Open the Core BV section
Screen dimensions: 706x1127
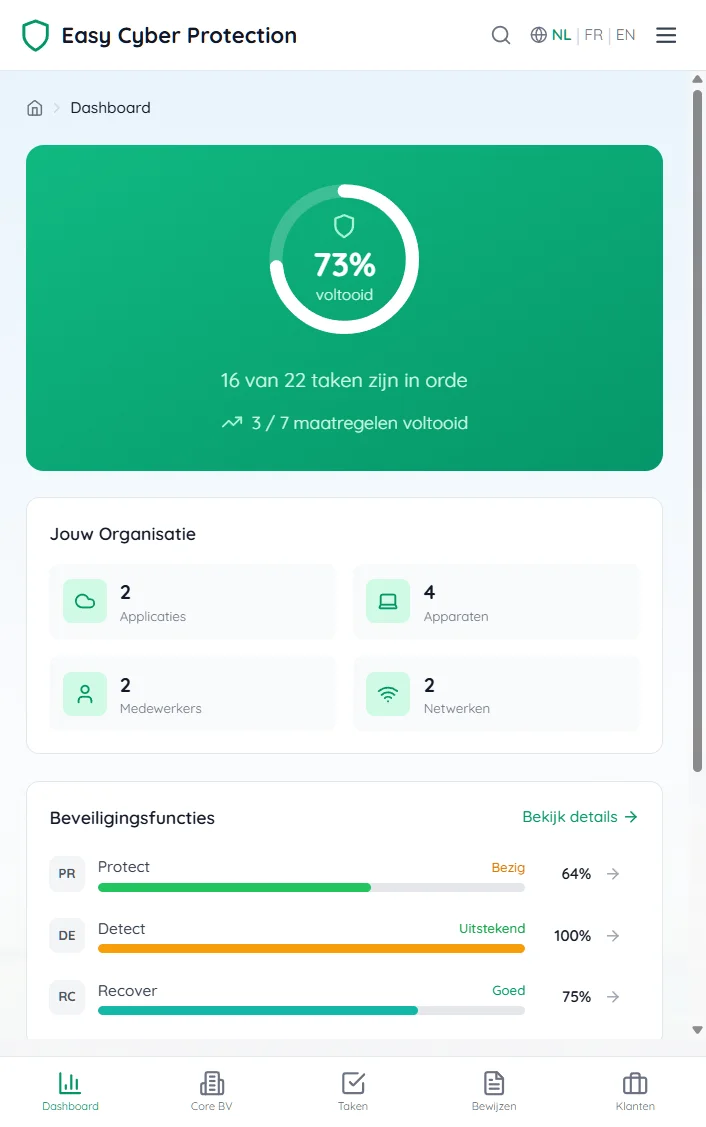pos(211,1089)
